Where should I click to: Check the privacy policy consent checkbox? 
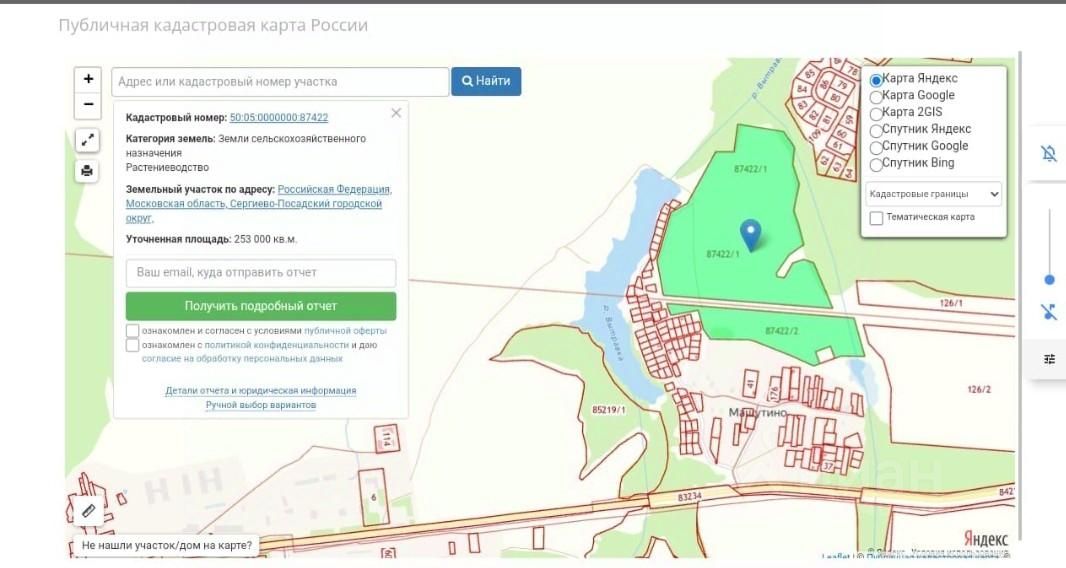(133, 345)
